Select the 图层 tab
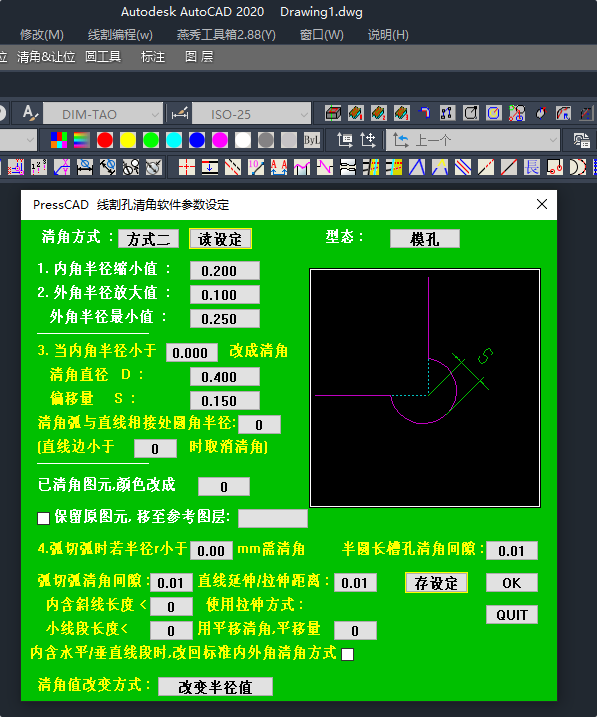 click(199, 57)
